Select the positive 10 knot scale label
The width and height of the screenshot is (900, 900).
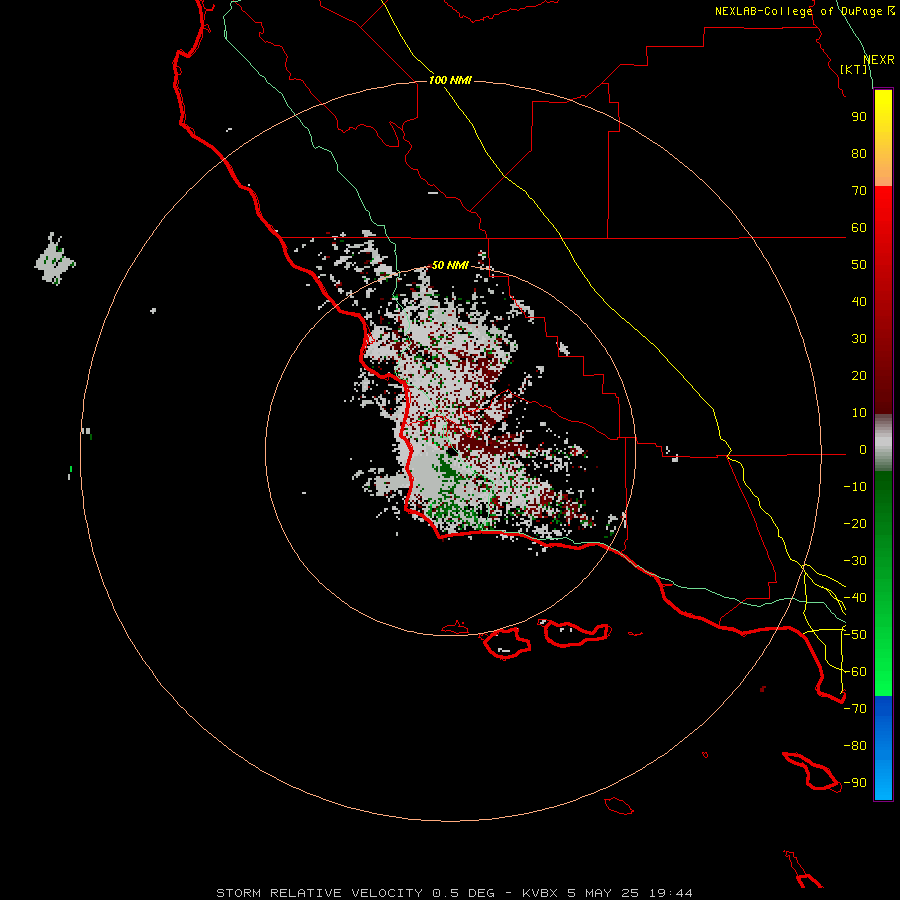pos(859,413)
